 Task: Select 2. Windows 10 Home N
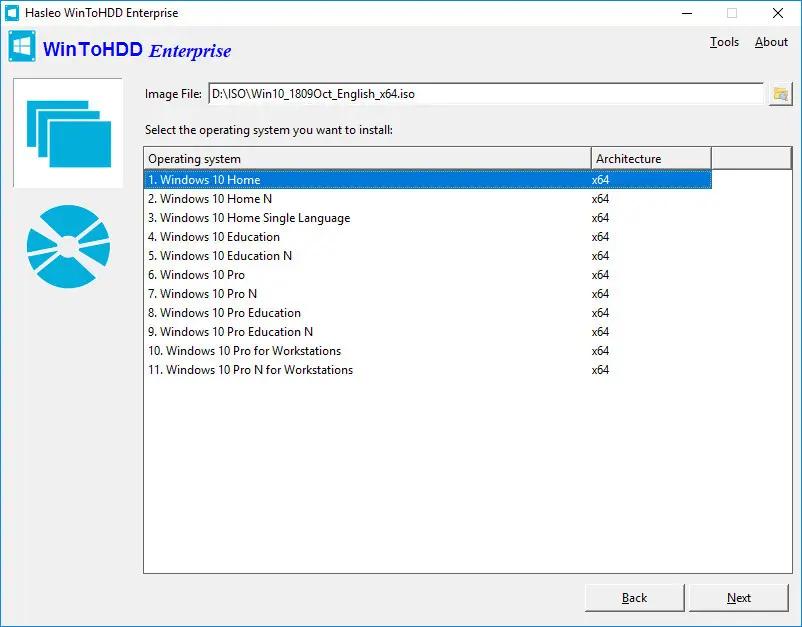428,198
